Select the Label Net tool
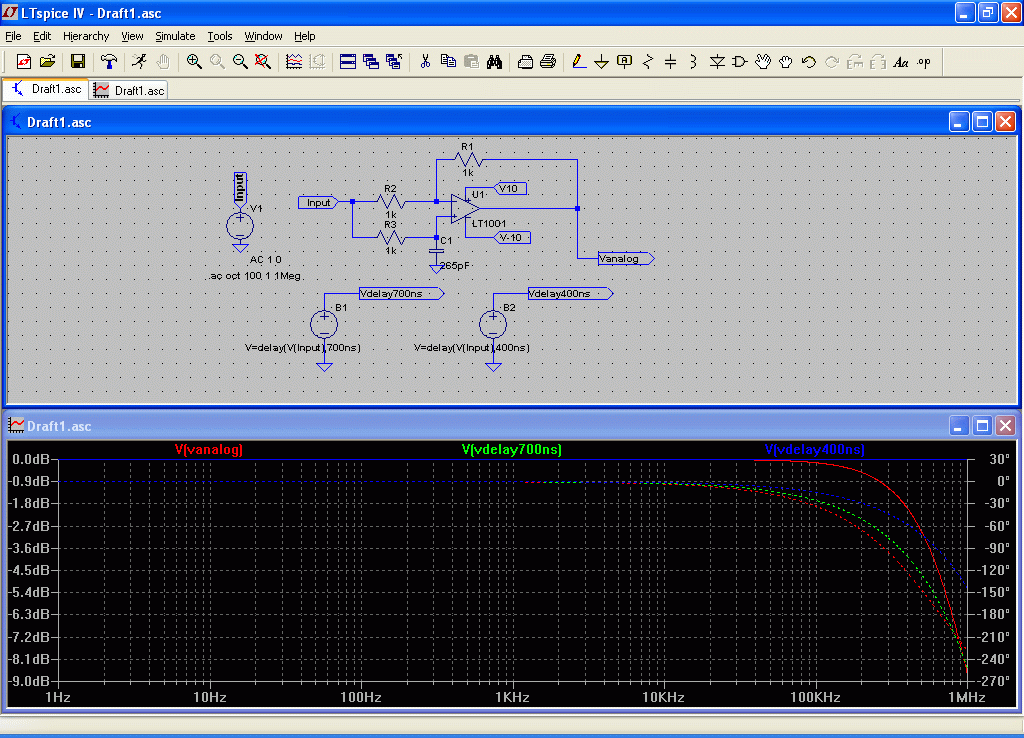Image resolution: width=1024 pixels, height=738 pixels. (x=624, y=61)
